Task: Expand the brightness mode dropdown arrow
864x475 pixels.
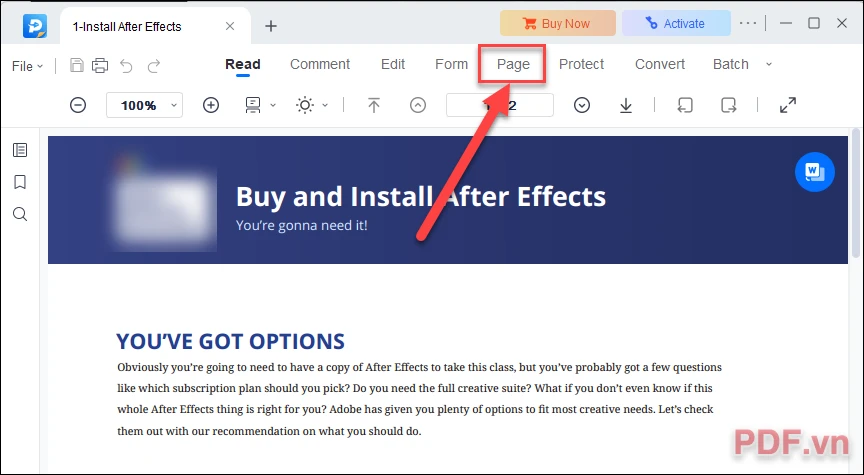Action: click(325, 105)
